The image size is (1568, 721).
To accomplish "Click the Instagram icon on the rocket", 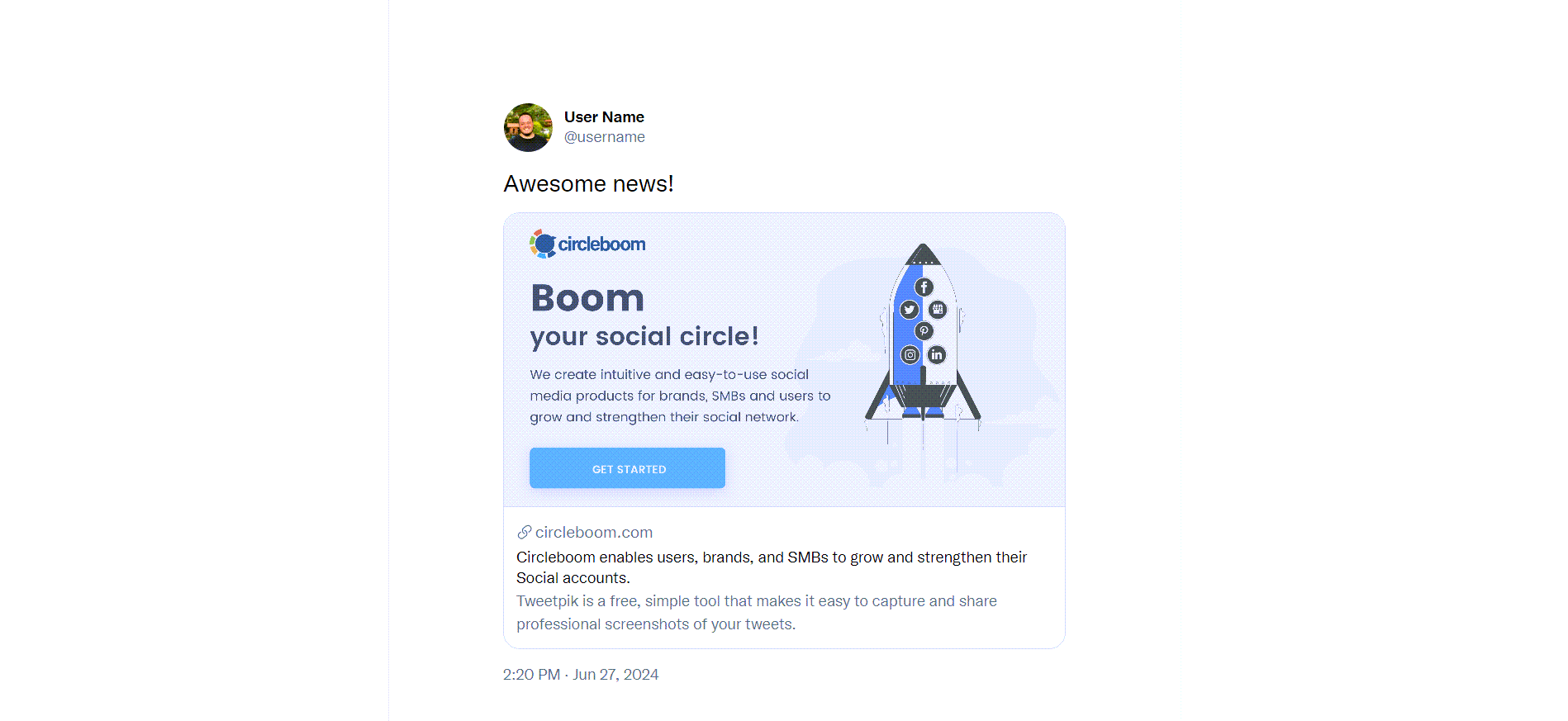I will pyautogui.click(x=910, y=354).
